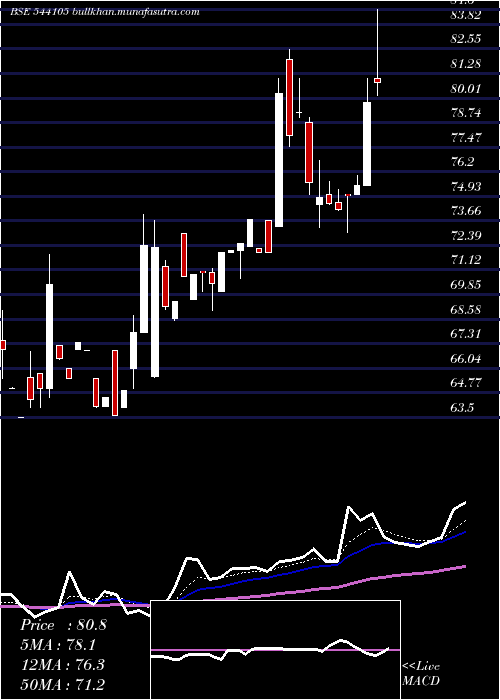Click the Price : 80.8 readout
This screenshot has width=500, height=700.
coord(63,625)
